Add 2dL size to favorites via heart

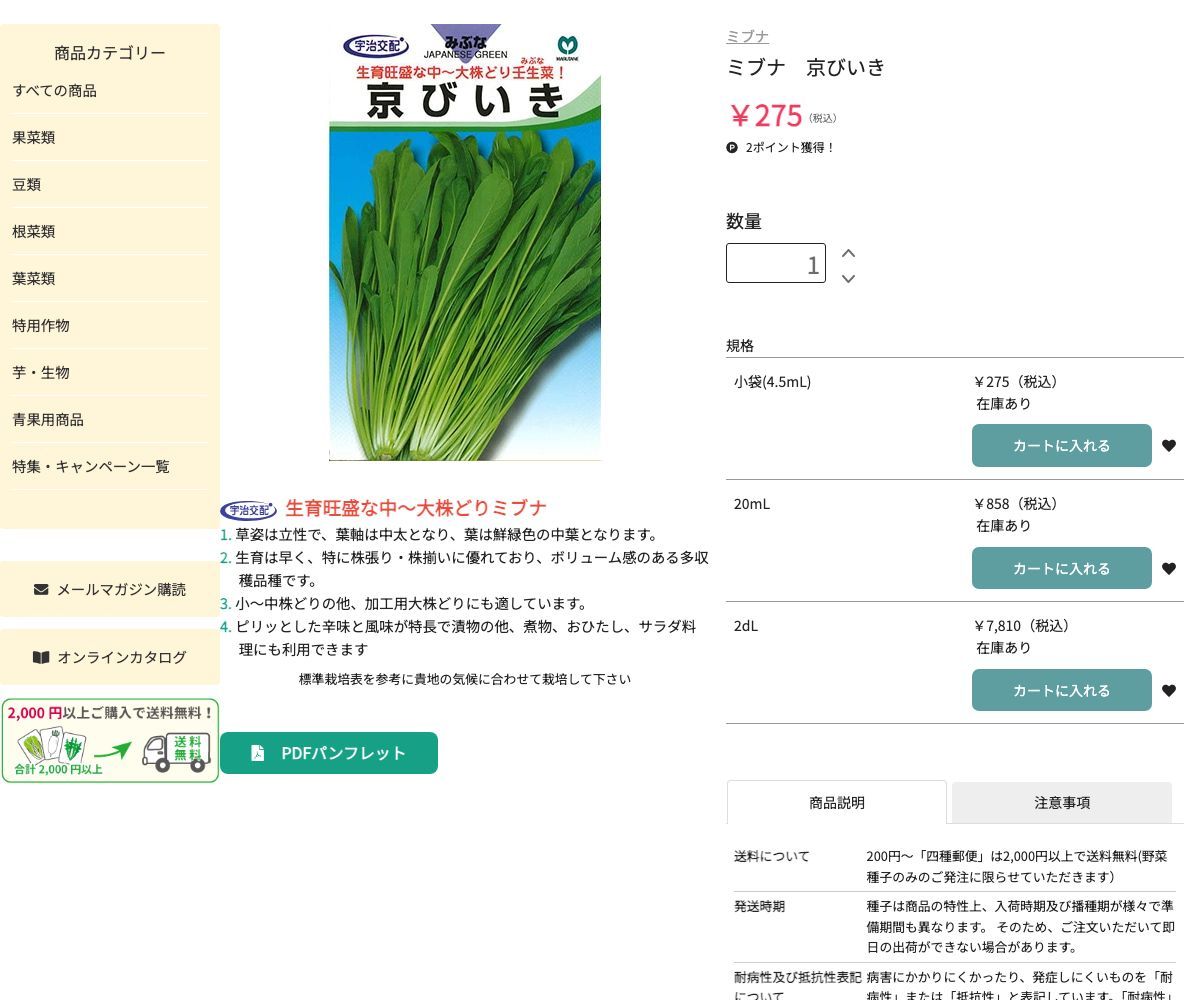click(x=1168, y=691)
